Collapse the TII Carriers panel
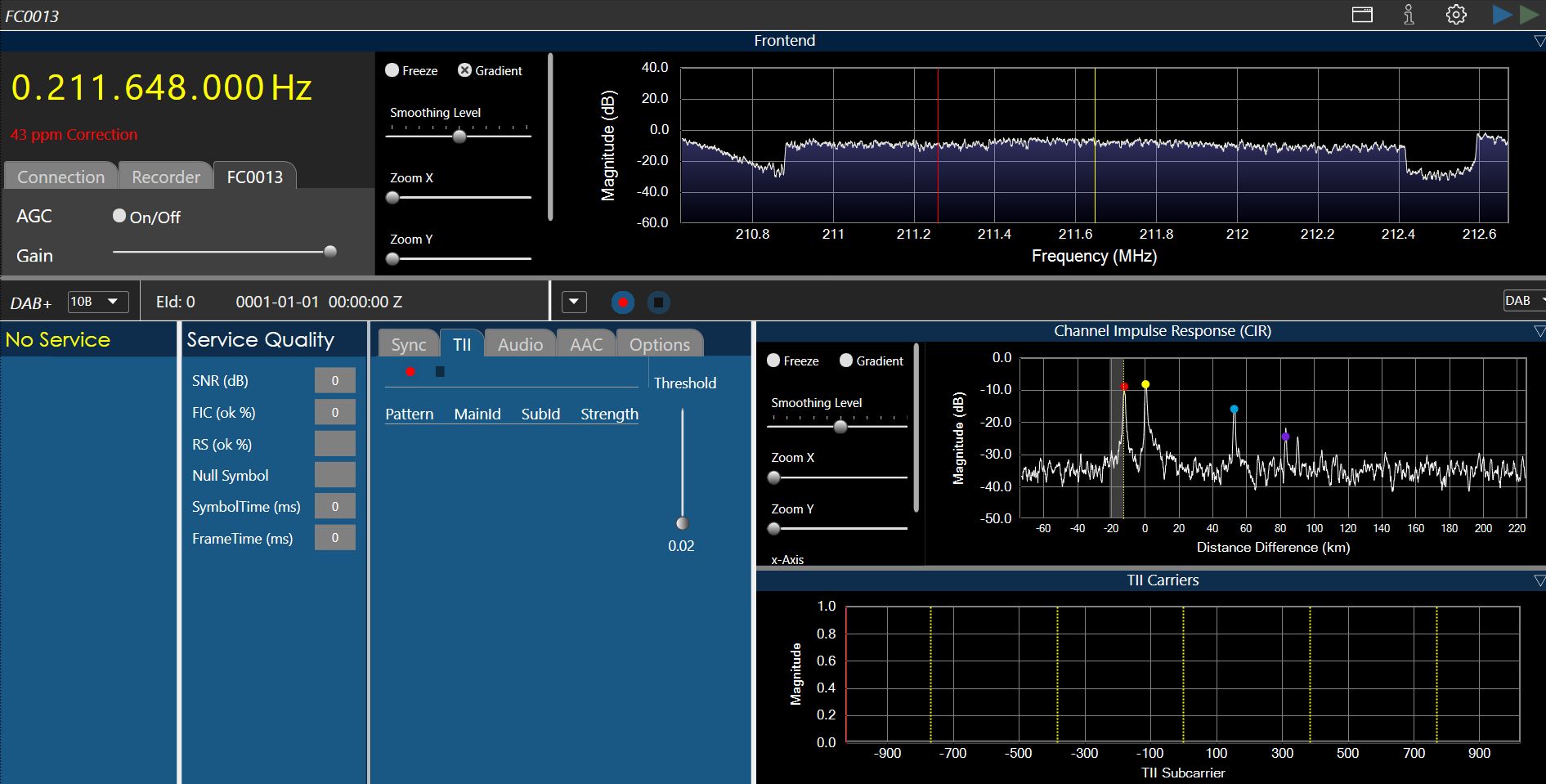Viewport: 1546px width, 784px height. [1539, 580]
